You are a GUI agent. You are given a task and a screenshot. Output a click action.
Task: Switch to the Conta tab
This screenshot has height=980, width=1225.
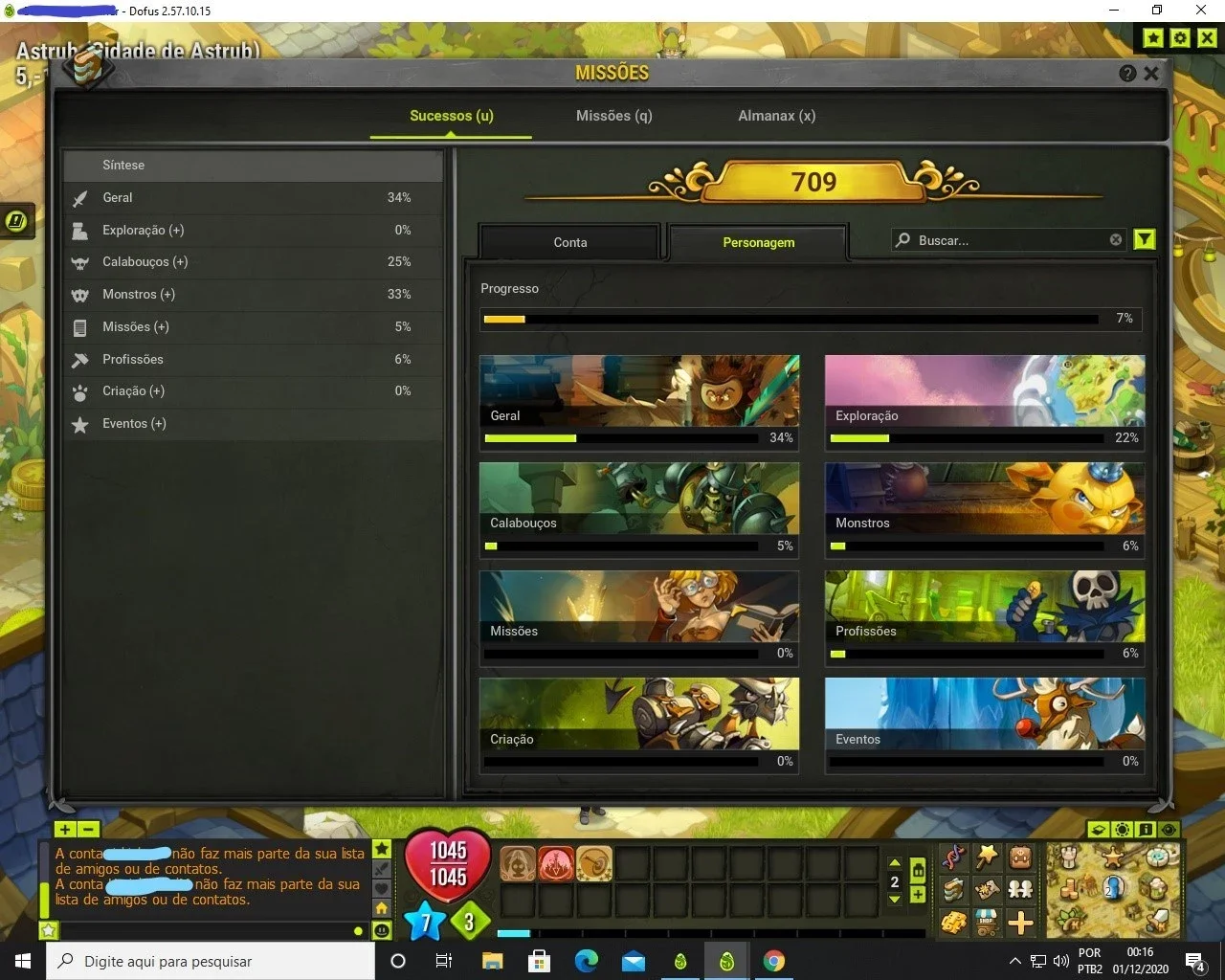(x=570, y=242)
